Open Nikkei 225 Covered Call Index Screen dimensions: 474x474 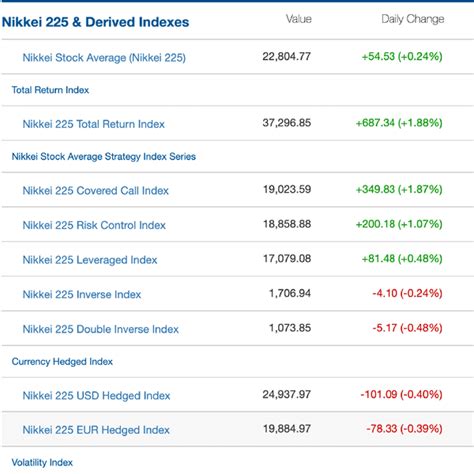(x=96, y=191)
